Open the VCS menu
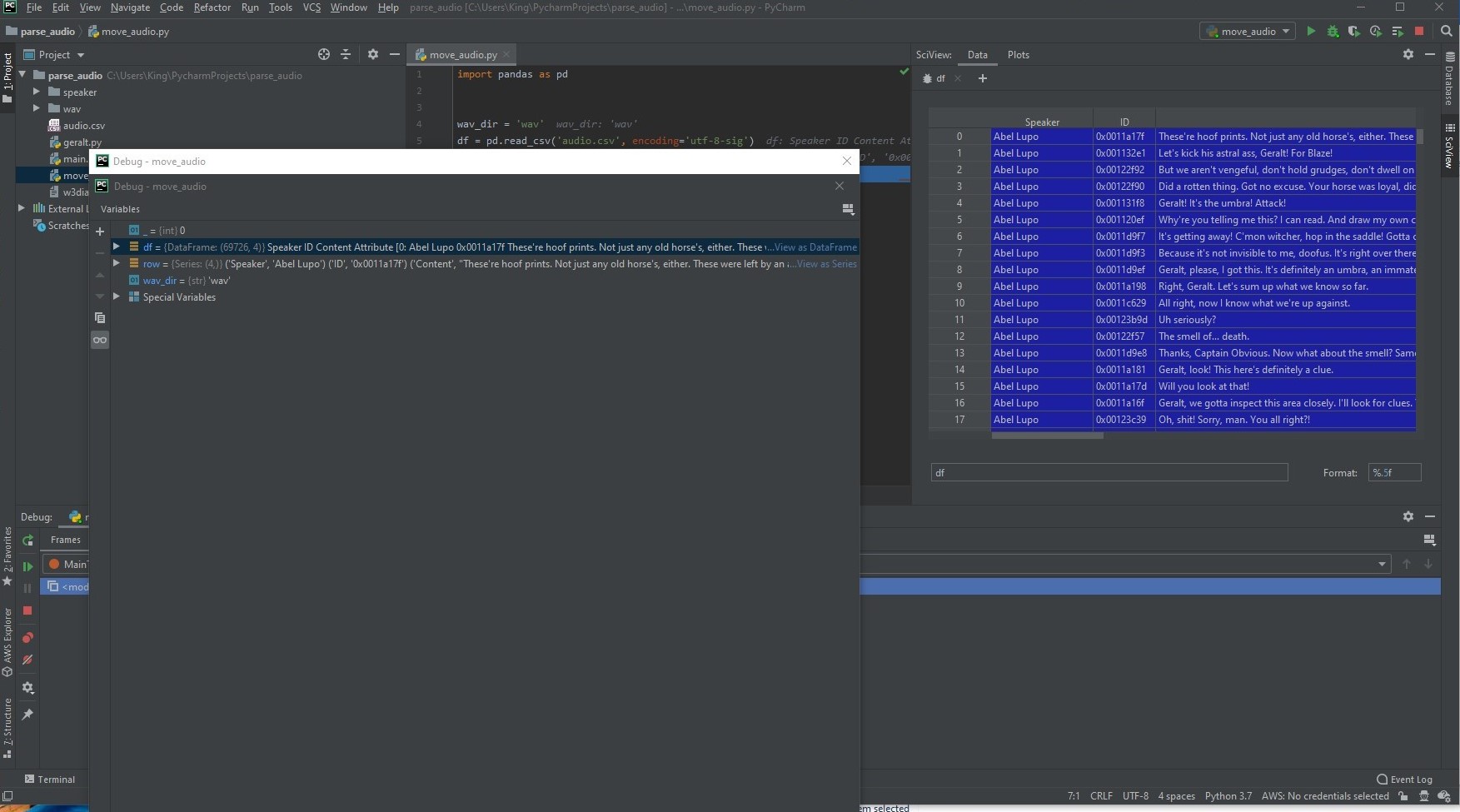 (311, 7)
